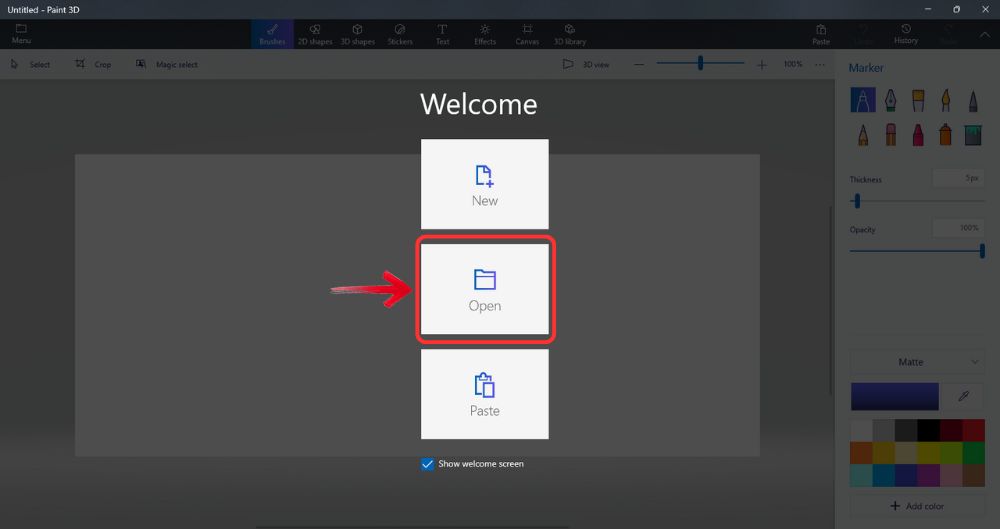Switch to the 2D shapes tab
The height and width of the screenshot is (529, 1000).
(315, 34)
